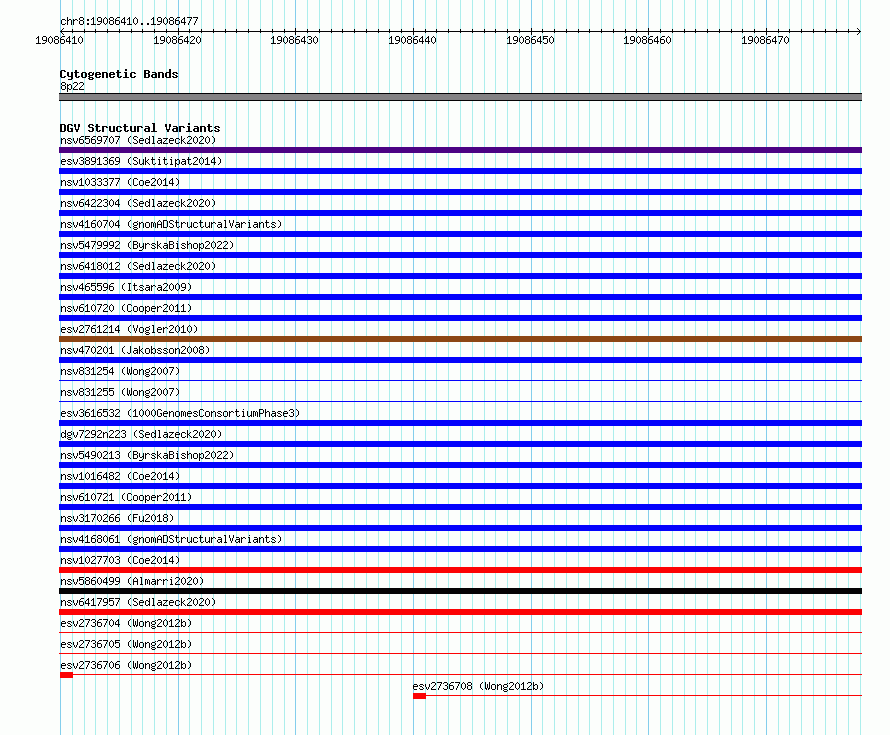Click nsv6422304 (Sedlazeck2020) label
The width and height of the screenshot is (890, 735).
pyautogui.click(x=138, y=203)
